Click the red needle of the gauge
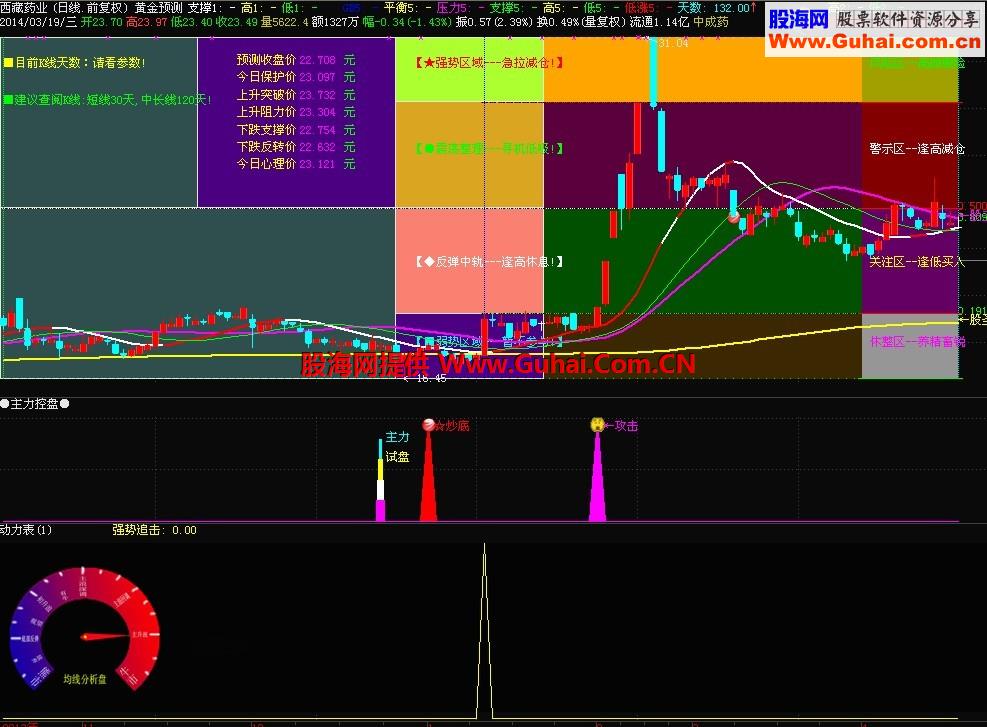This screenshot has height=727, width=987. (106, 636)
